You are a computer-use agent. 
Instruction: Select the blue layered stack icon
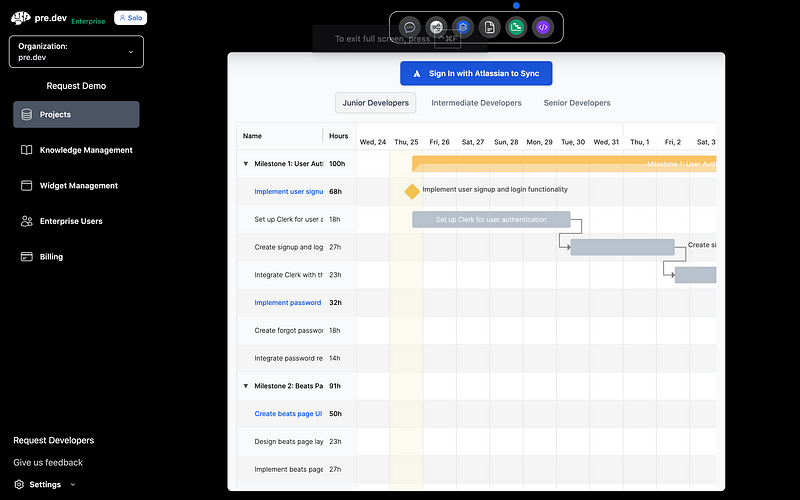[x=463, y=28]
